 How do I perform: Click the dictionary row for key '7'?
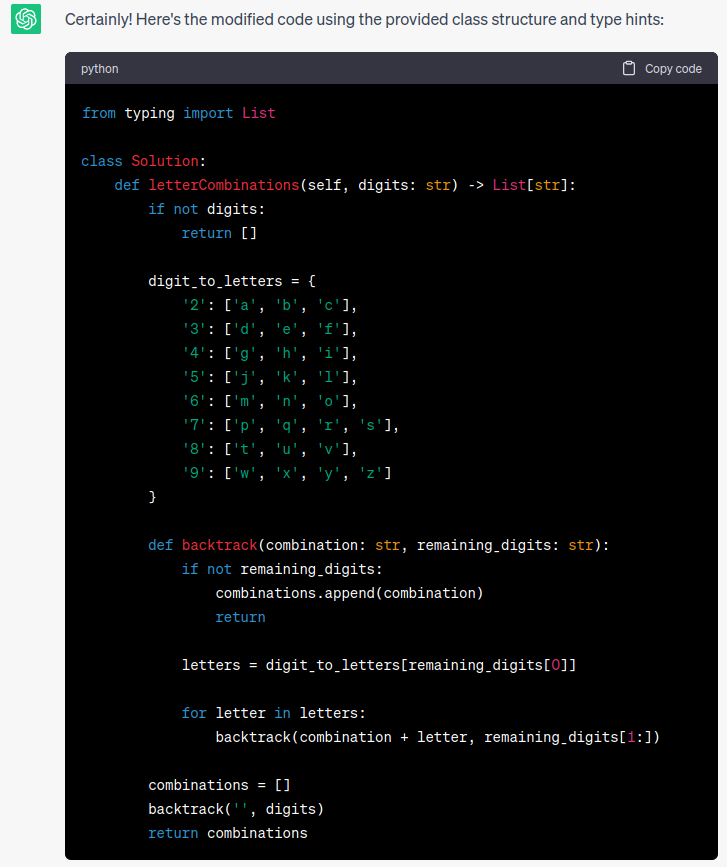click(x=291, y=425)
